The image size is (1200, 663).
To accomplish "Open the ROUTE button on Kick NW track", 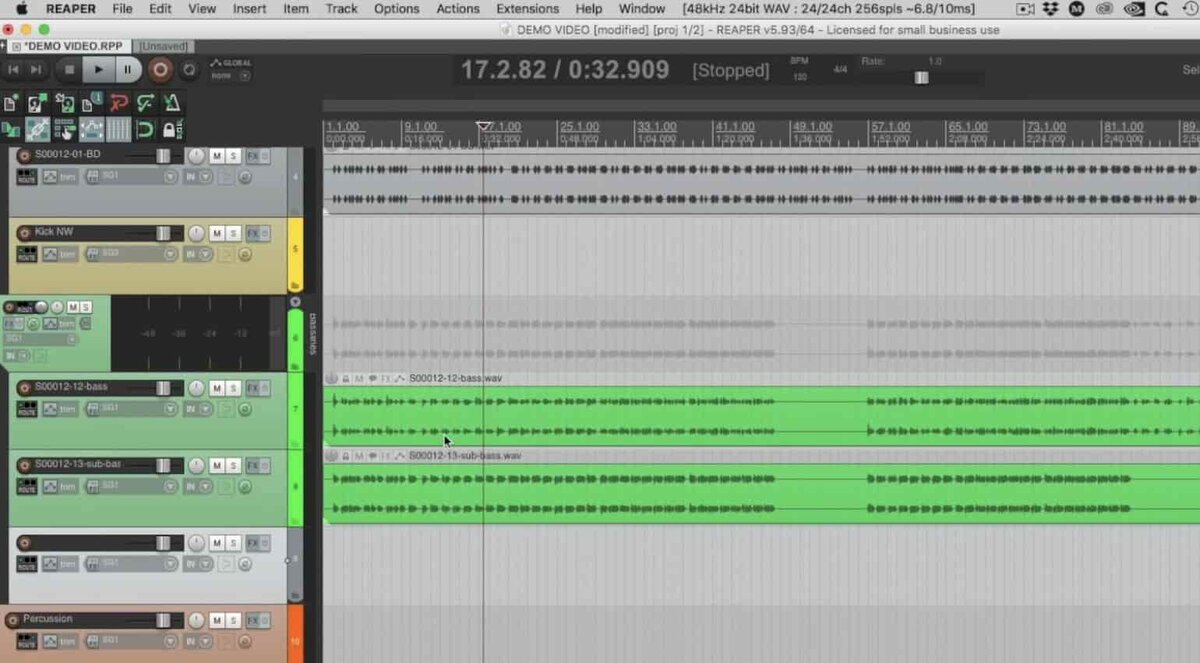I will tap(27, 254).
